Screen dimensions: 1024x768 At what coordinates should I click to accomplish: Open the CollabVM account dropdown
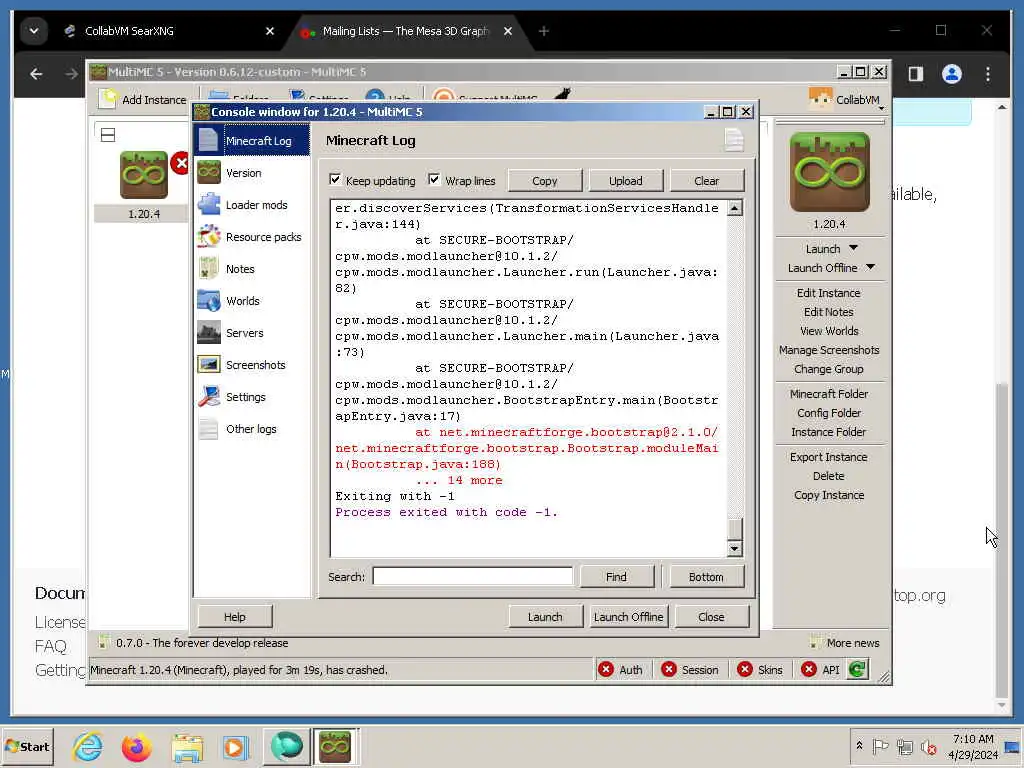tap(846, 99)
